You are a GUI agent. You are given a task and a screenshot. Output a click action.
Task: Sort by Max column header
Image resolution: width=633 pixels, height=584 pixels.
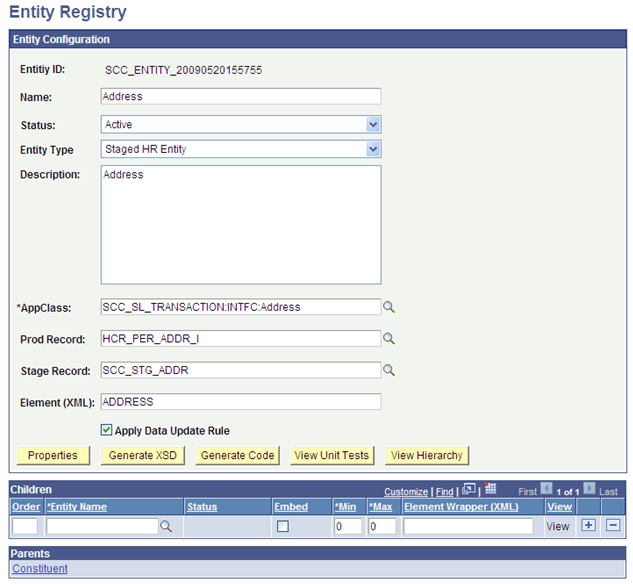point(380,507)
